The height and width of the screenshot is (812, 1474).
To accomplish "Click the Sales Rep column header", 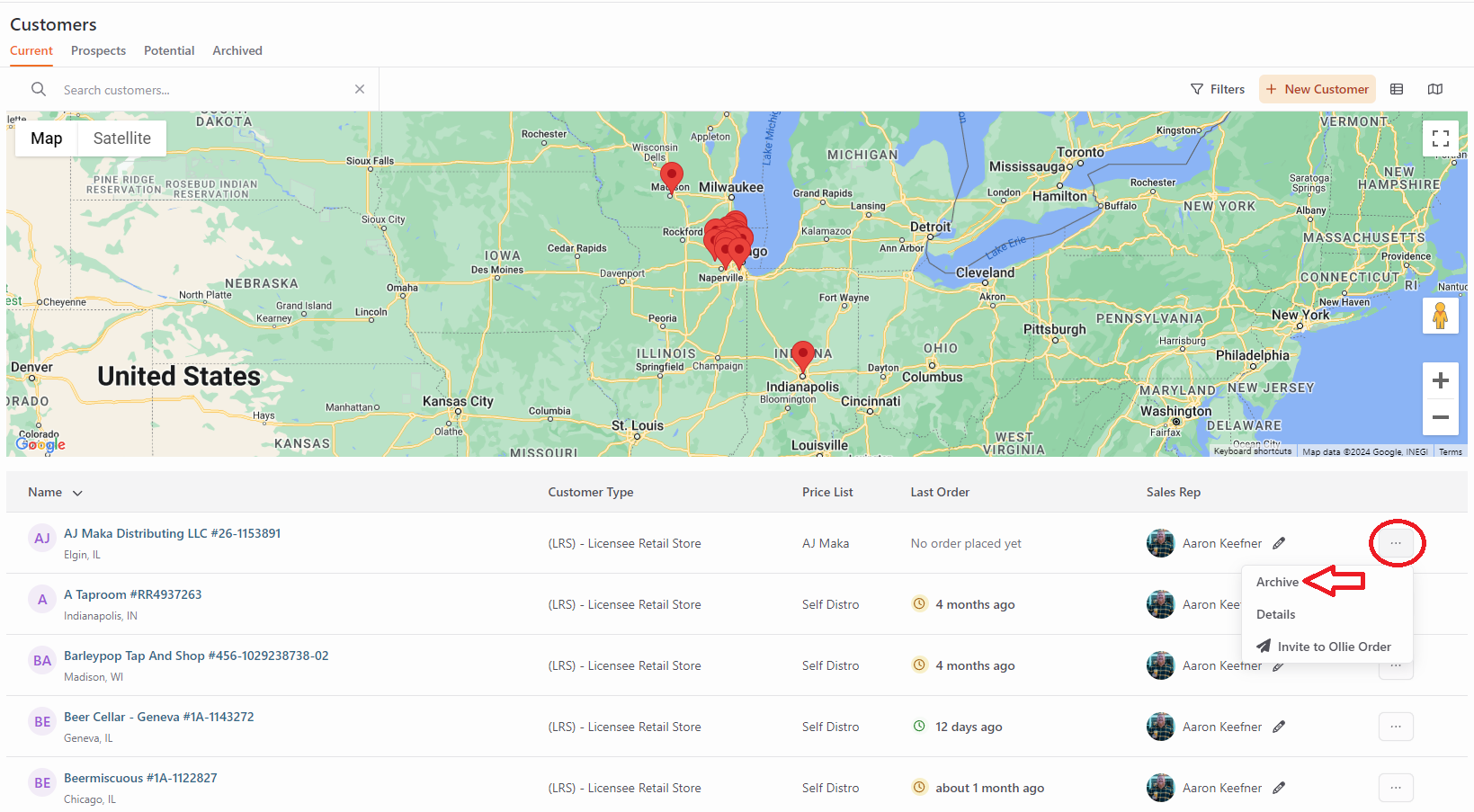I will [1174, 492].
